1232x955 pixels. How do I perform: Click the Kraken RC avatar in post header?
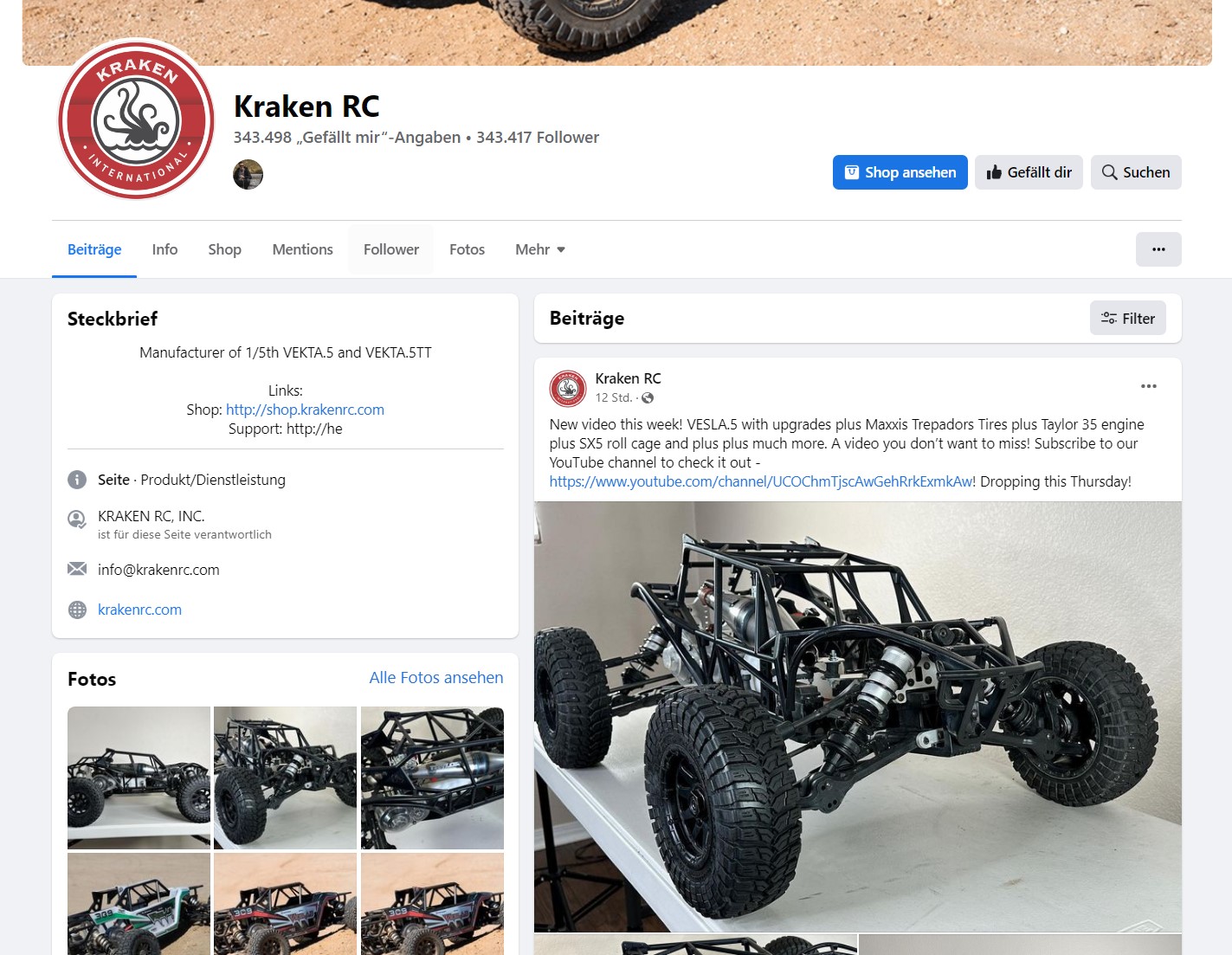click(x=568, y=388)
